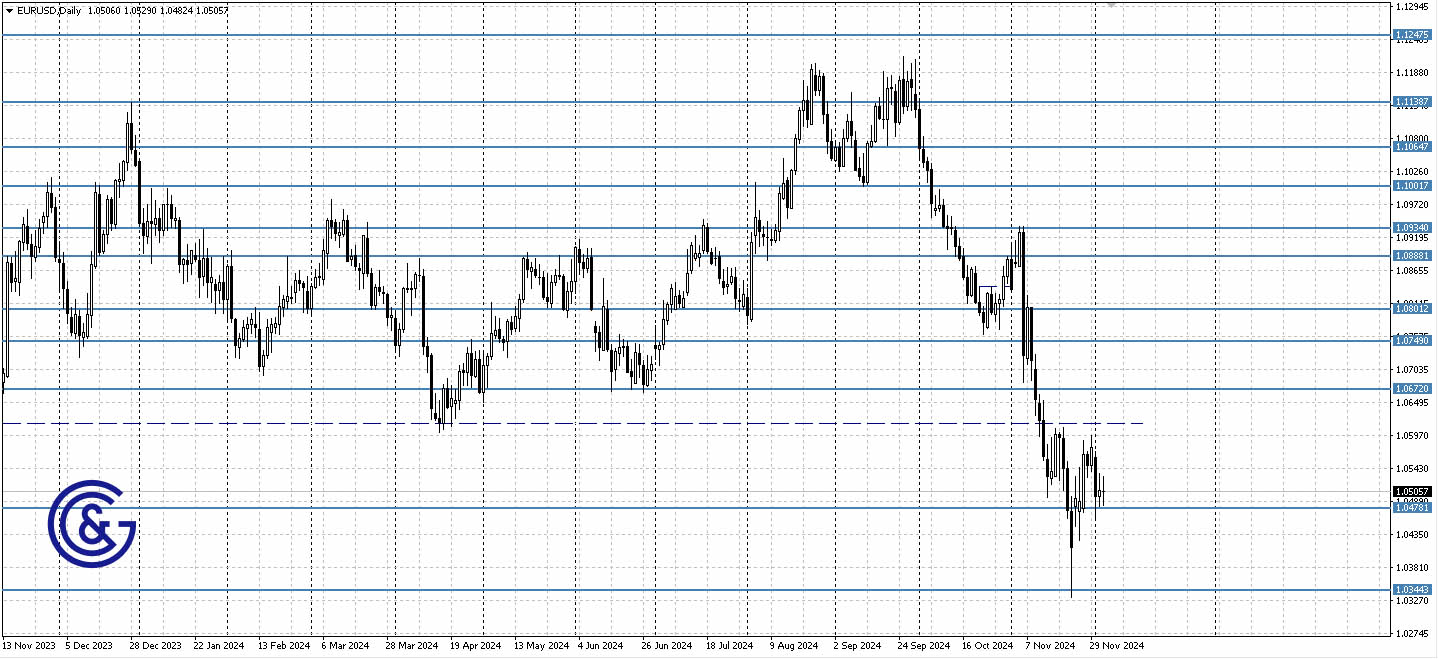Image resolution: width=1438 pixels, height=659 pixels.
Task: Select the 13 Nov 2023 date label
Action: click(28, 646)
